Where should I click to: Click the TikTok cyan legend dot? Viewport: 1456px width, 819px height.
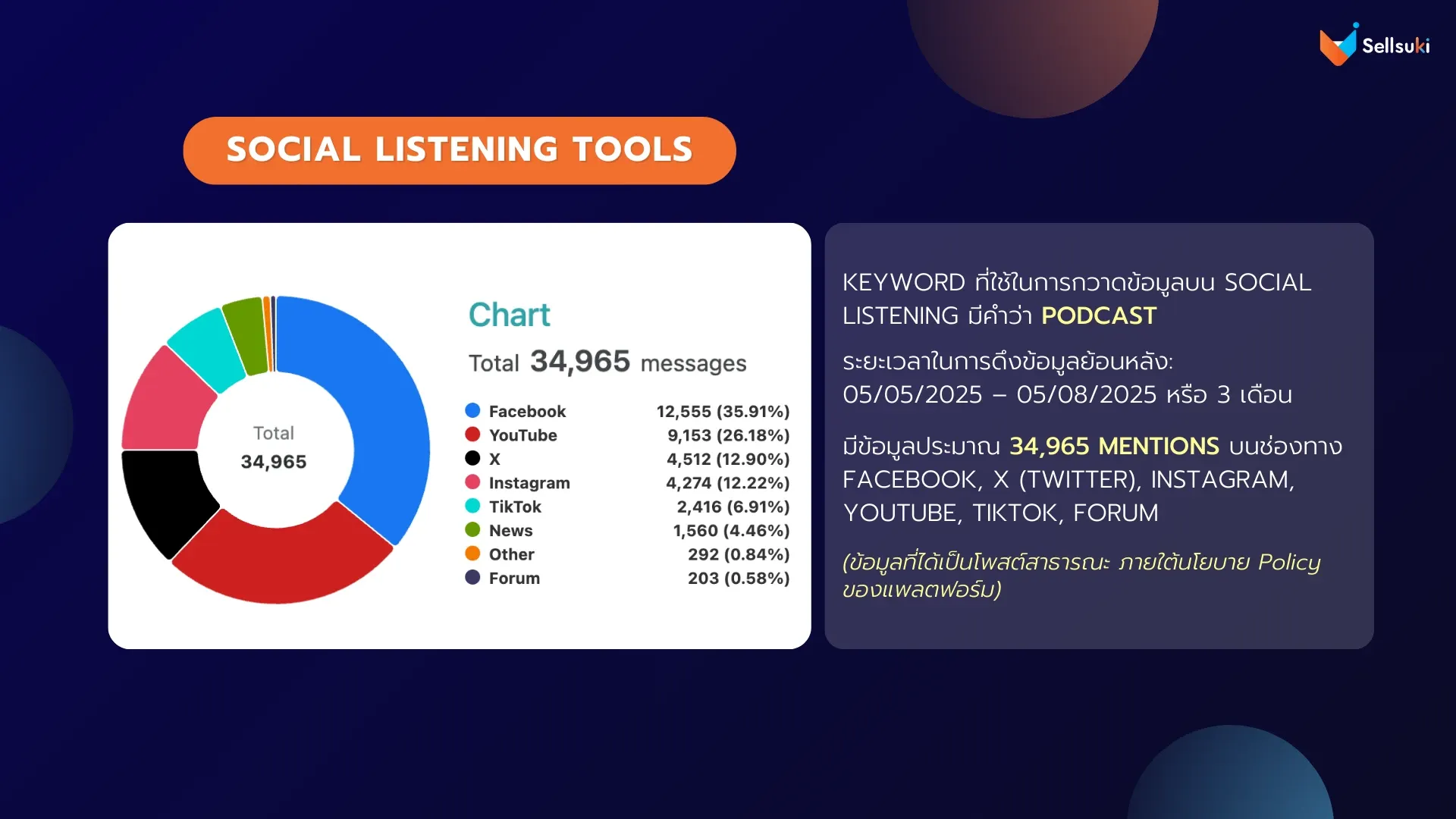472,506
